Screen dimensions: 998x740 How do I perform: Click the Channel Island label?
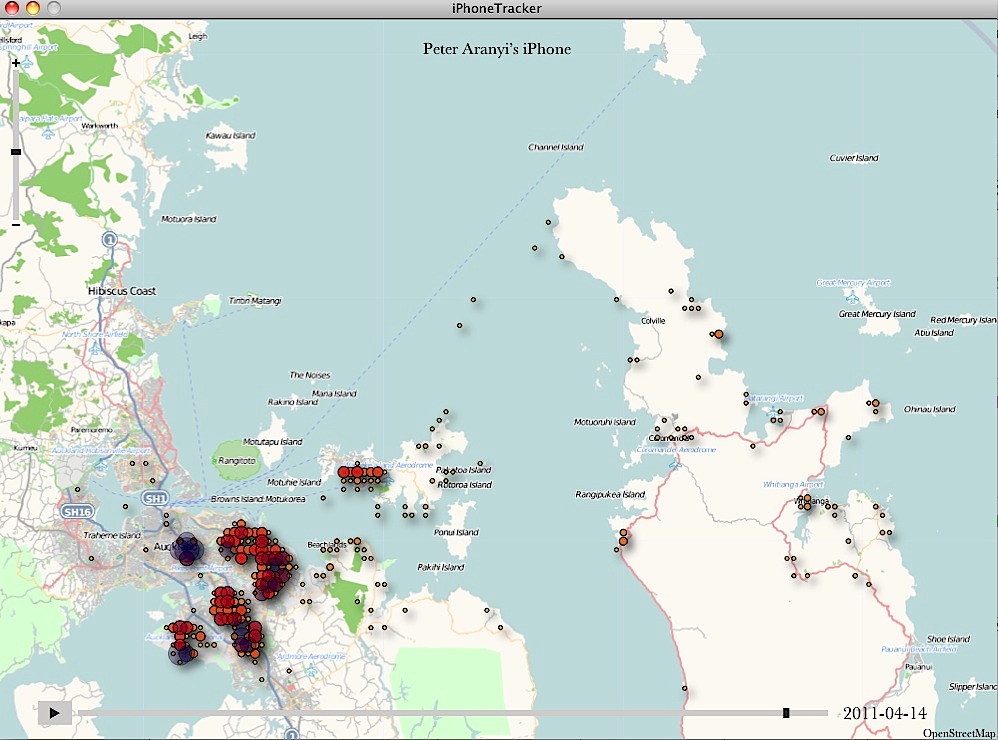(556, 147)
